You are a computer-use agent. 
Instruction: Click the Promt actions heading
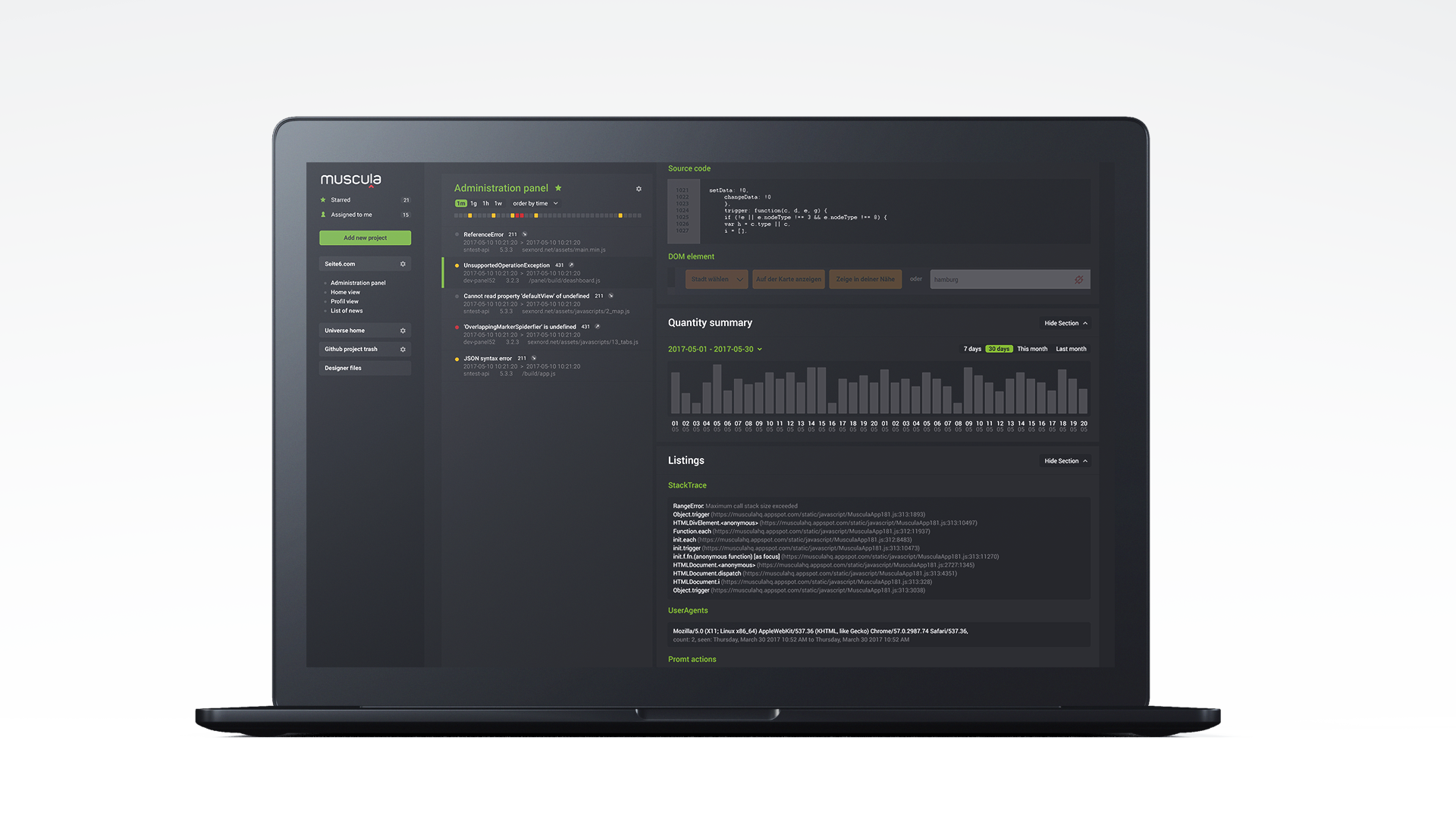pos(692,660)
